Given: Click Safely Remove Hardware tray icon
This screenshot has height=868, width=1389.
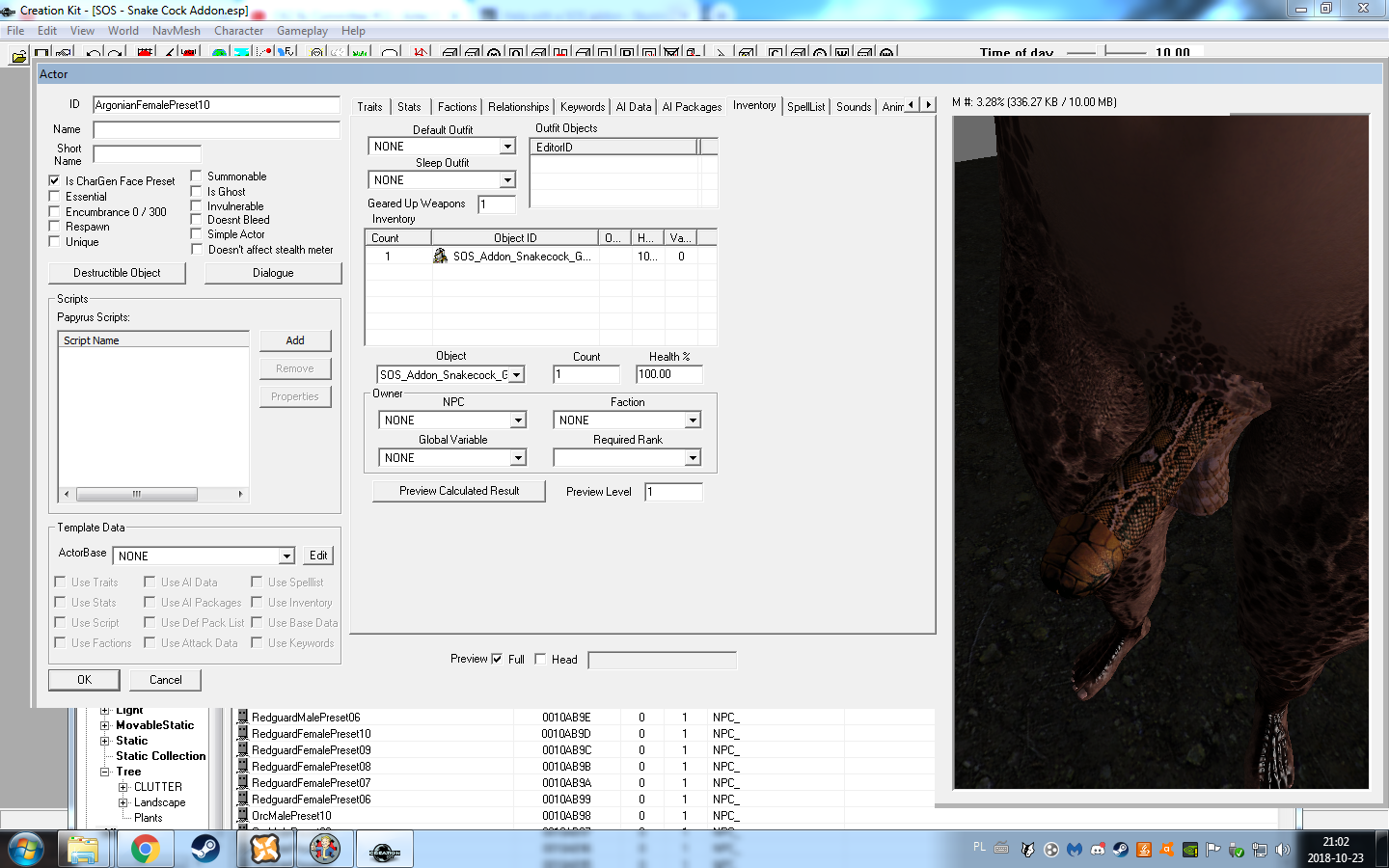Looking at the screenshot, I should pyautogui.click(x=1237, y=850).
